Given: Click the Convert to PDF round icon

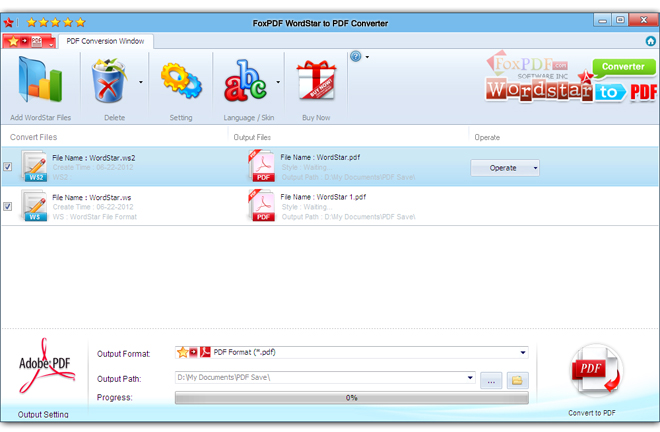Looking at the screenshot, I should (596, 371).
